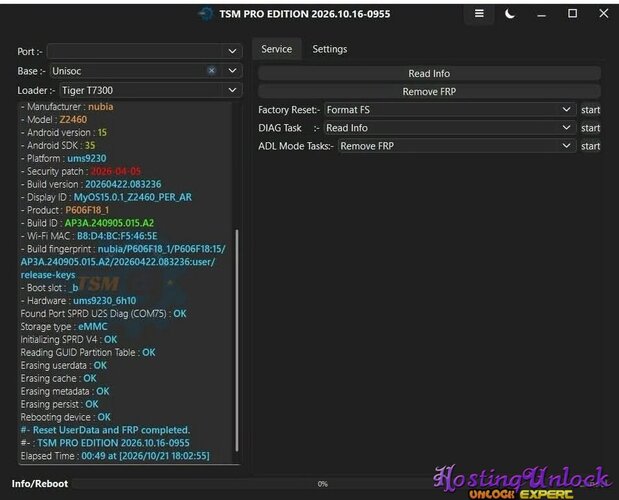Switch to the Settings tab
Image resolution: width=619 pixels, height=500 pixels.
pos(330,49)
